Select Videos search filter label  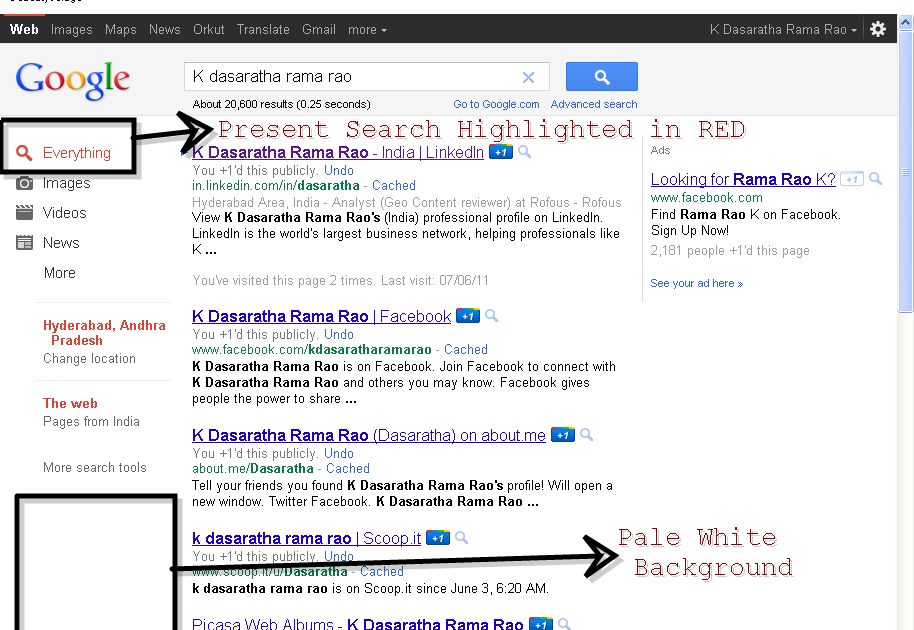coord(64,213)
